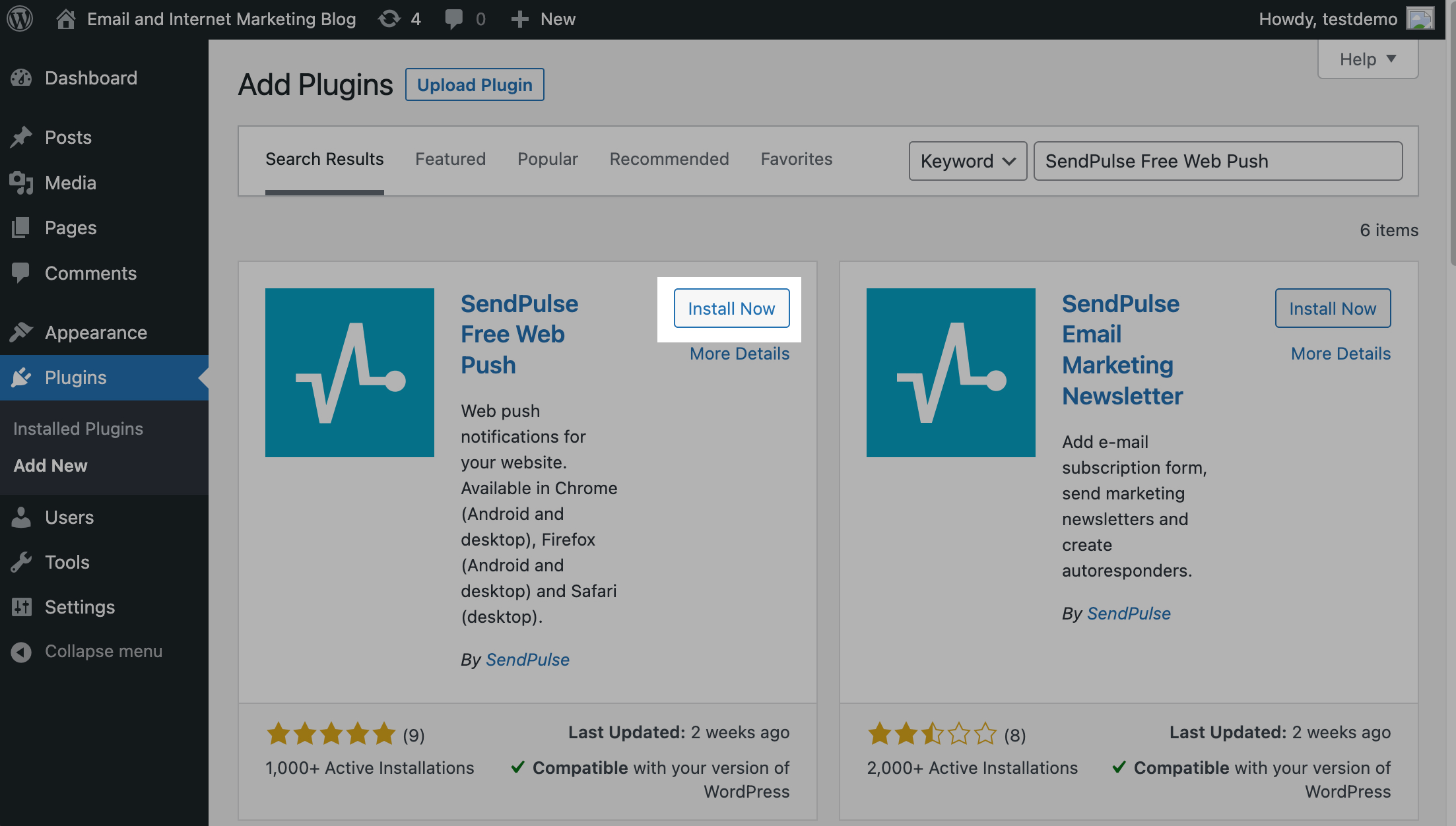Click the Upload Plugin button
This screenshot has height=826, width=1456.
(475, 84)
